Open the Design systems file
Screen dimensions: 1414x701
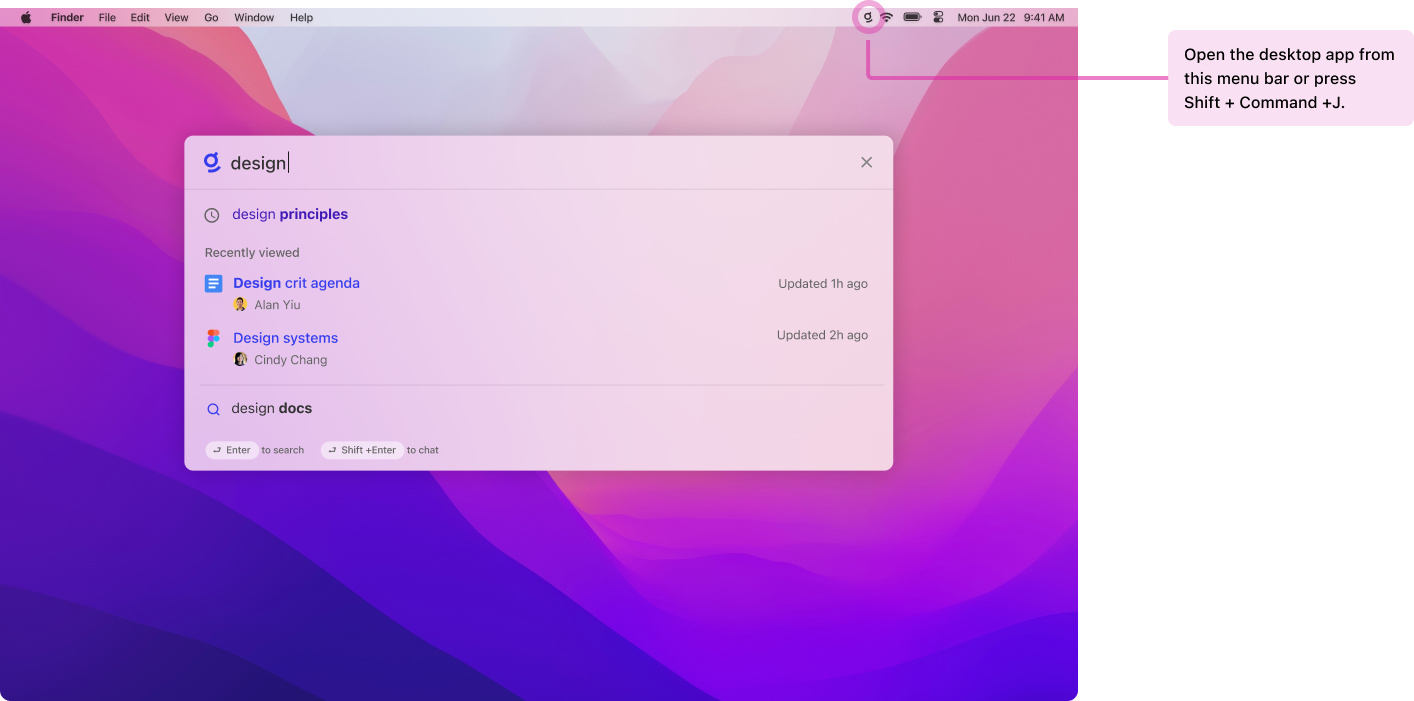[x=285, y=338]
